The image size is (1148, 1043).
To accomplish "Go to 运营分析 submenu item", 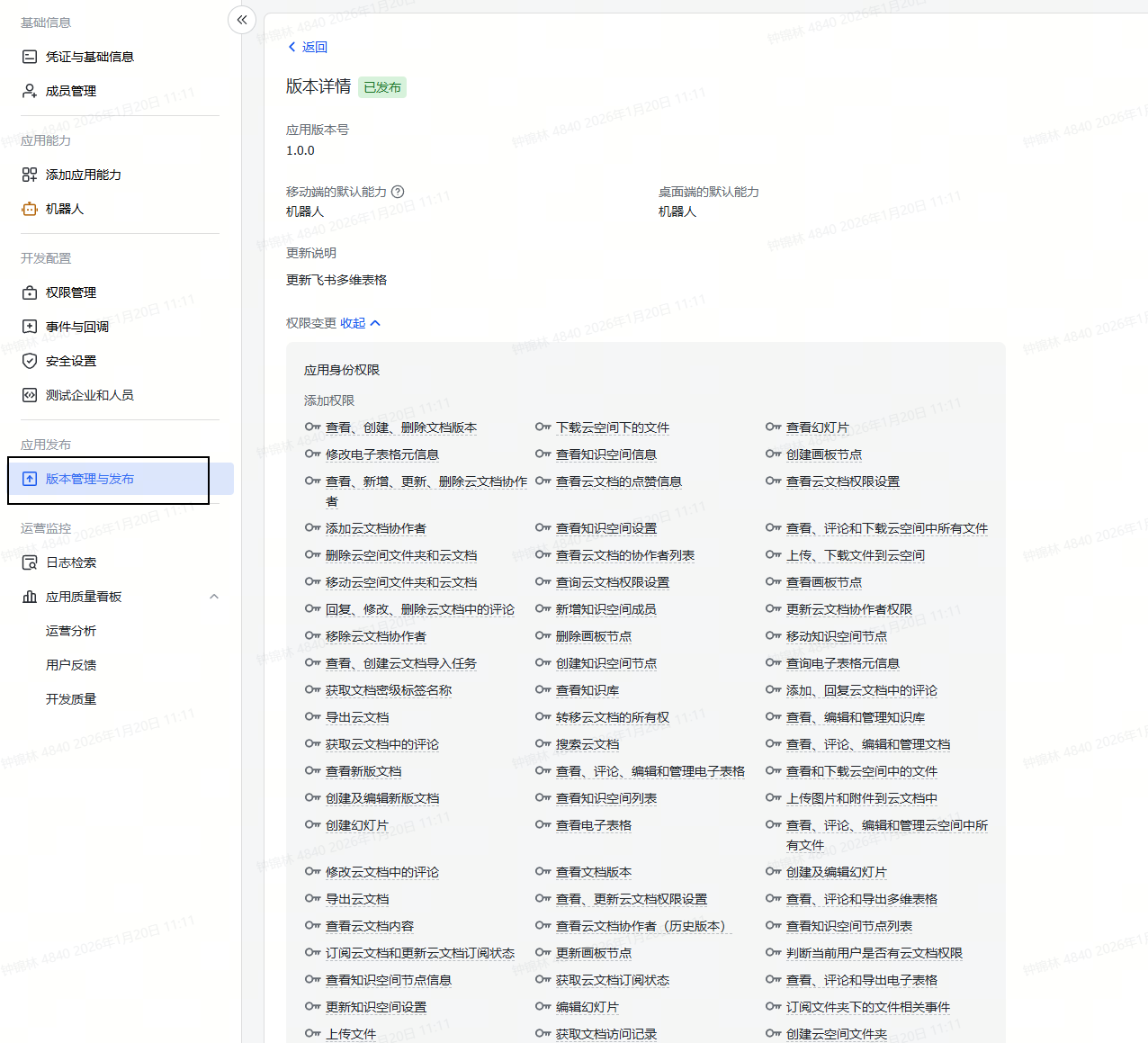I will click(71, 631).
